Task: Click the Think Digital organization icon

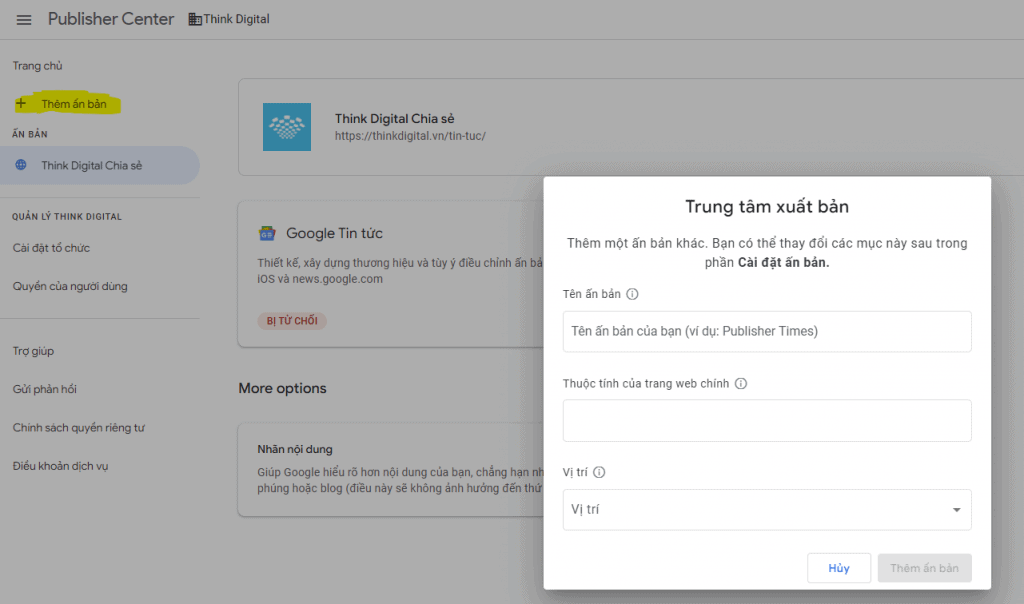Action: 194,20
